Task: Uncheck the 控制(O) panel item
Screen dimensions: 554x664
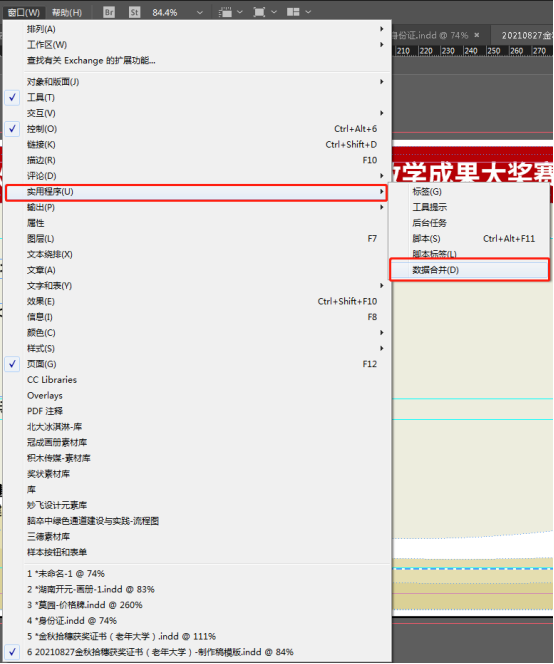Action: [x=197, y=129]
